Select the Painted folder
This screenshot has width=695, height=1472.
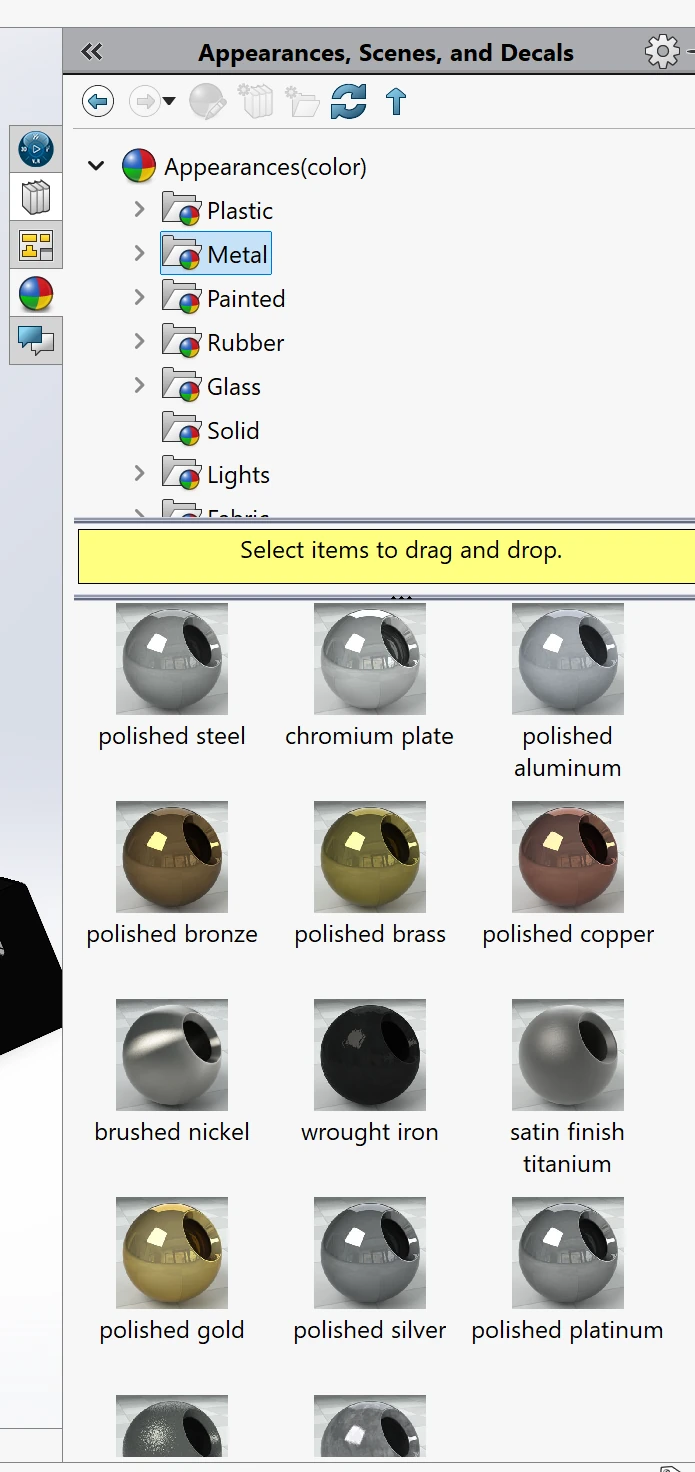point(246,299)
